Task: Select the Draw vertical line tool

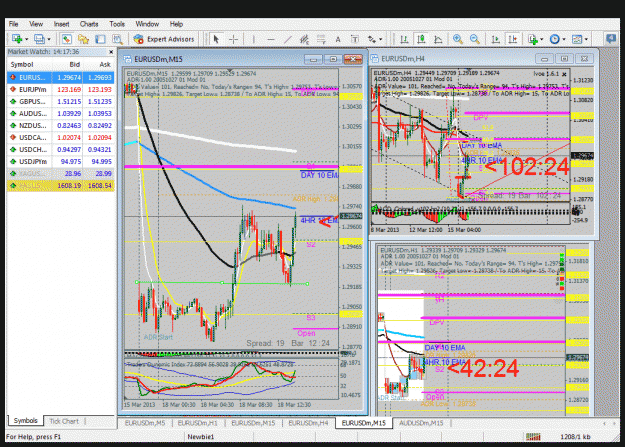Action: (x=254, y=39)
